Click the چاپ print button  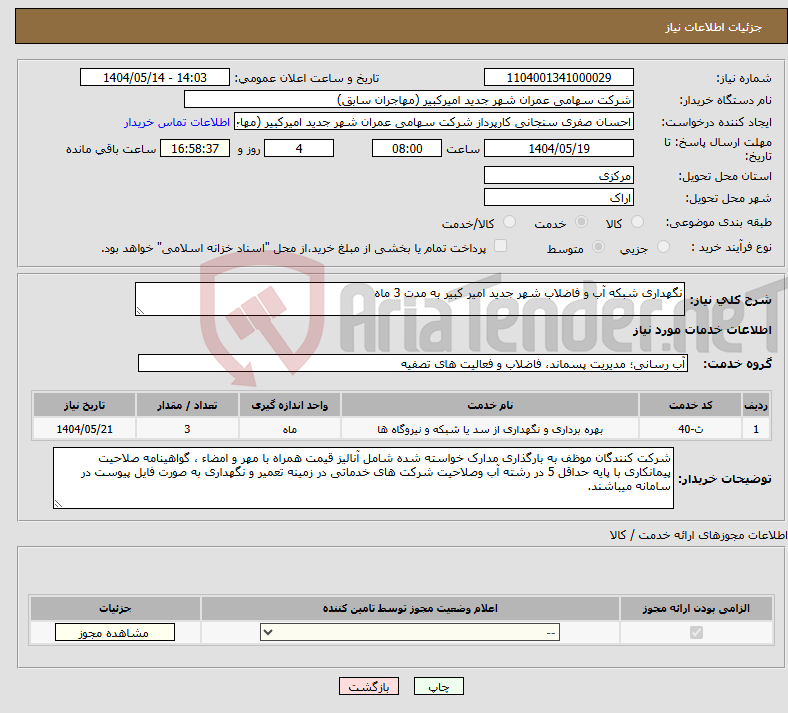click(438, 686)
